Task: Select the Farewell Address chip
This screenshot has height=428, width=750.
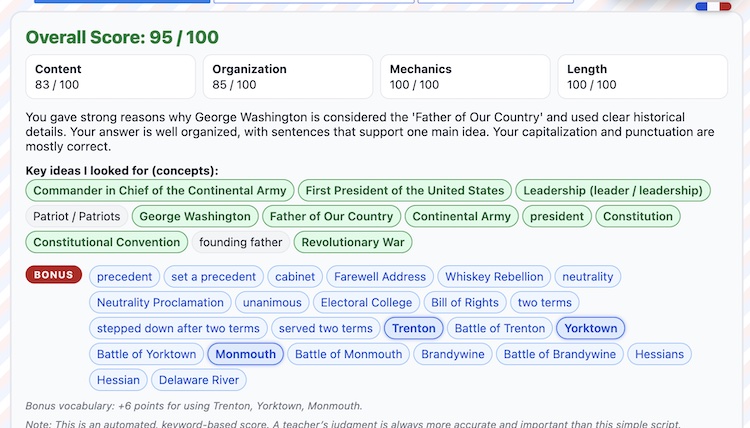Action: pos(380,276)
